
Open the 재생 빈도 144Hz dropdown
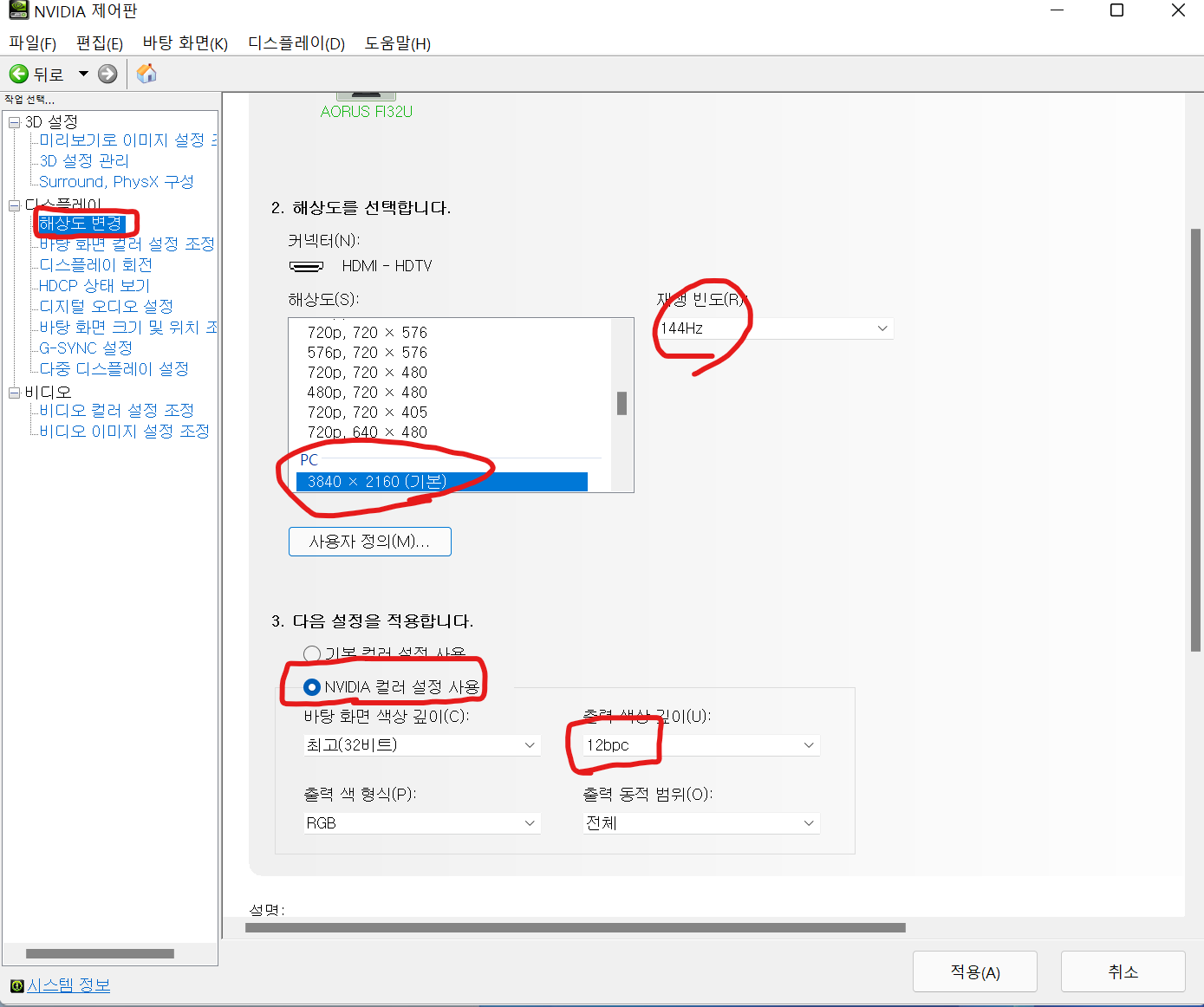click(x=775, y=328)
